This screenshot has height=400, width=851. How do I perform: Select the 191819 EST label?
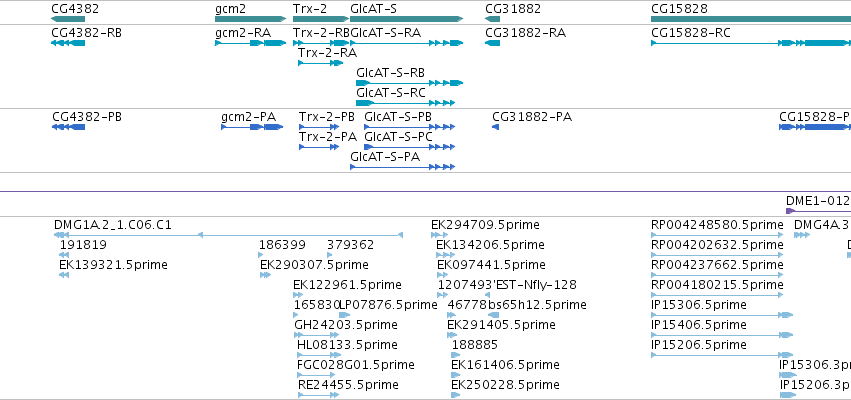click(83, 245)
